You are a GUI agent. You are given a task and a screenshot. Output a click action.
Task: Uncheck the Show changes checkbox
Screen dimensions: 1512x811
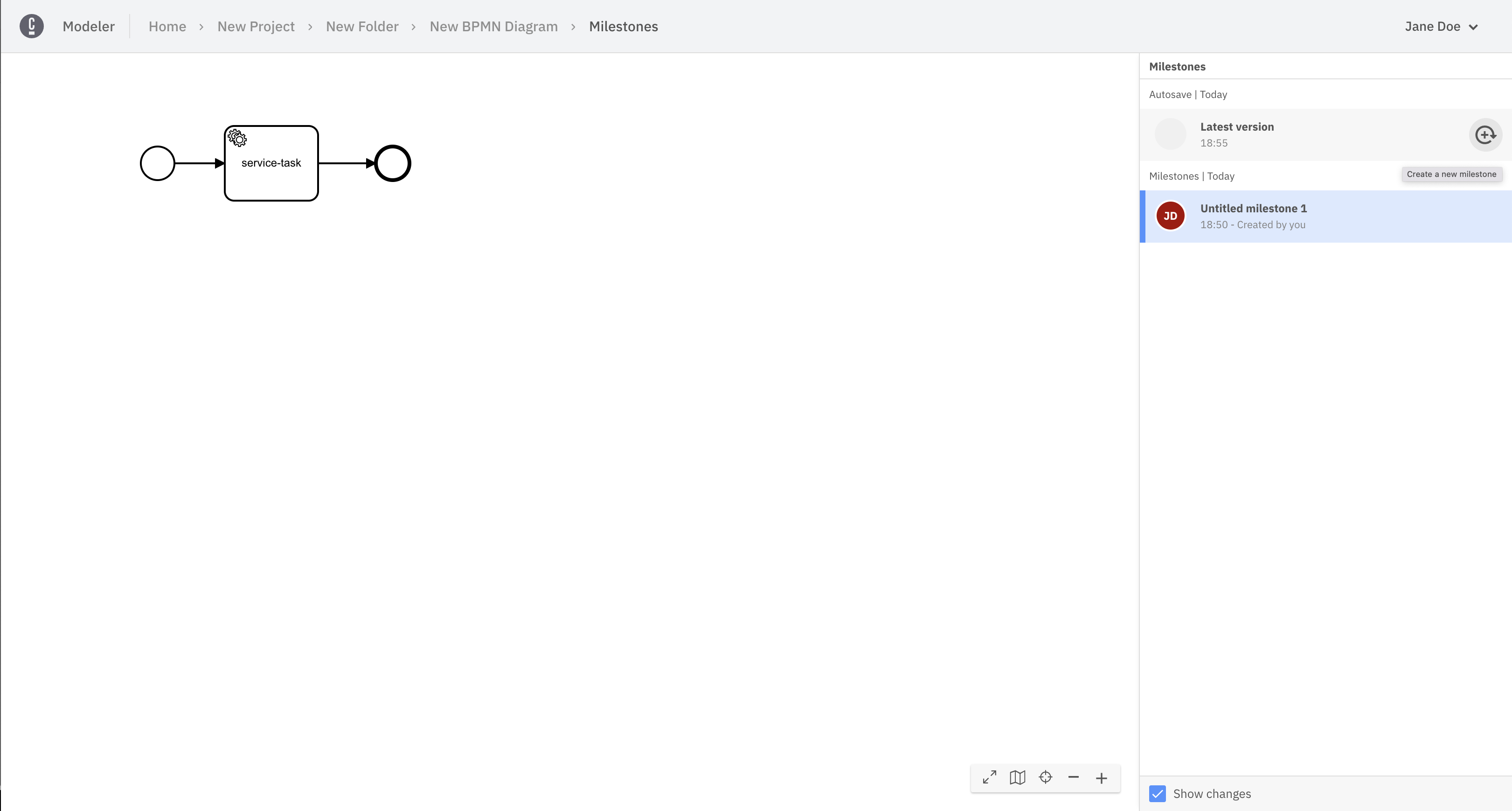click(x=1158, y=793)
